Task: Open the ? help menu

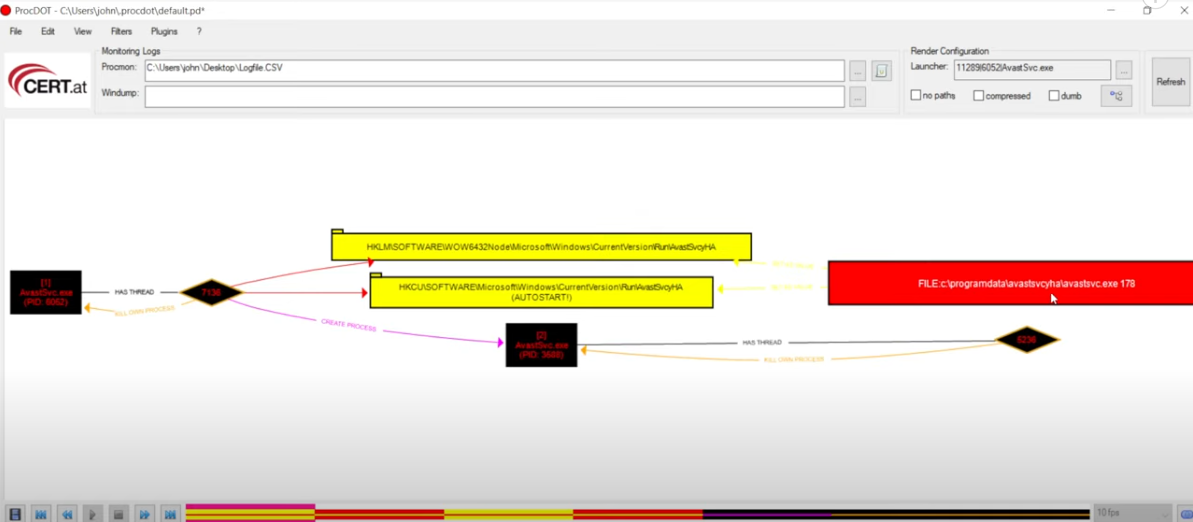Action: pos(199,31)
